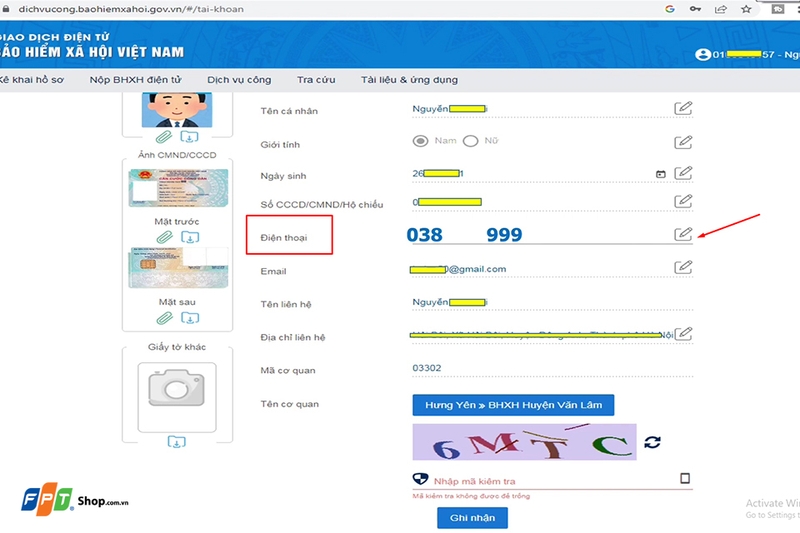Select the Nữ gender radio button
The height and width of the screenshot is (533, 800).
470,141
